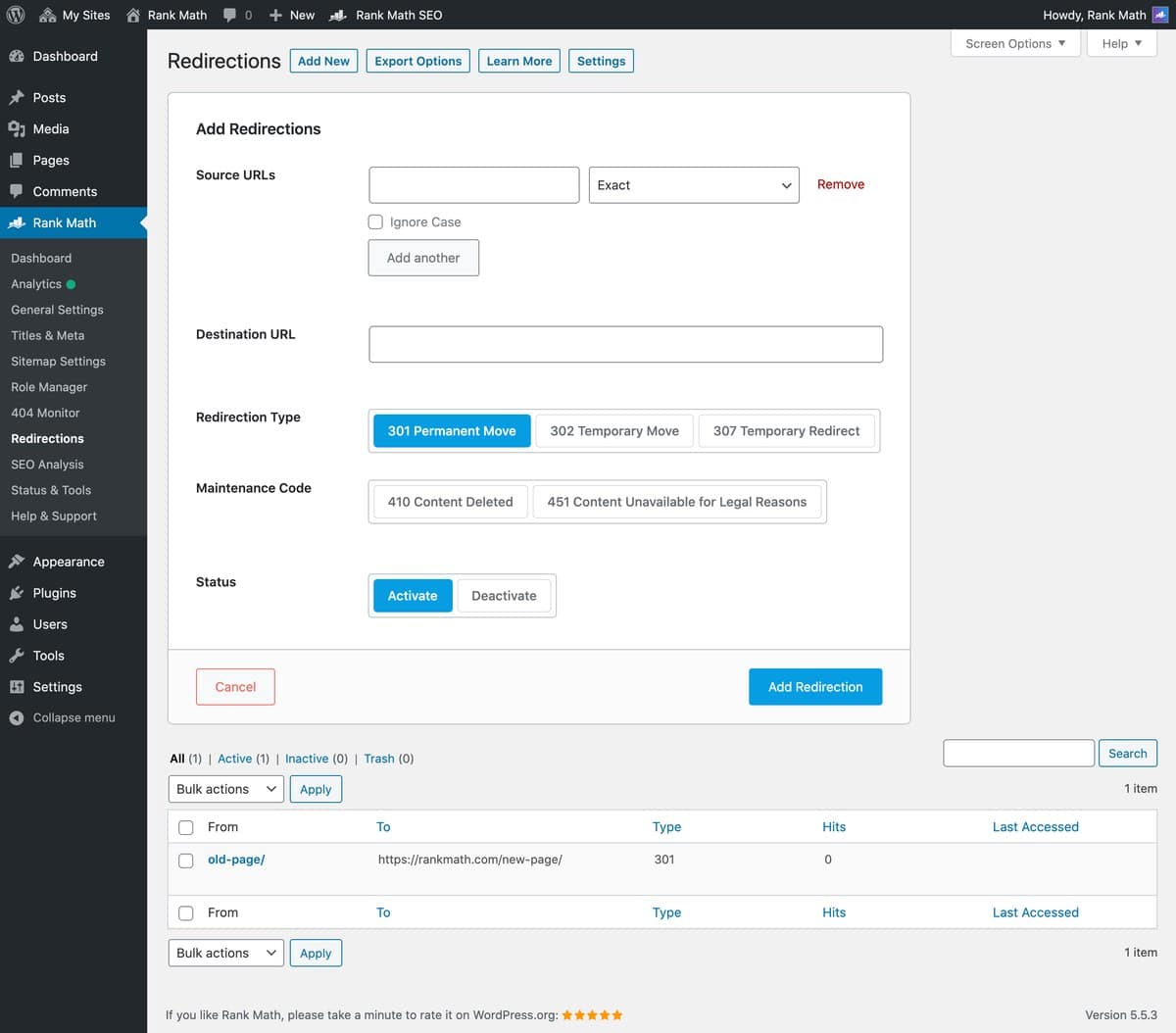Click the top Apply button

point(316,789)
